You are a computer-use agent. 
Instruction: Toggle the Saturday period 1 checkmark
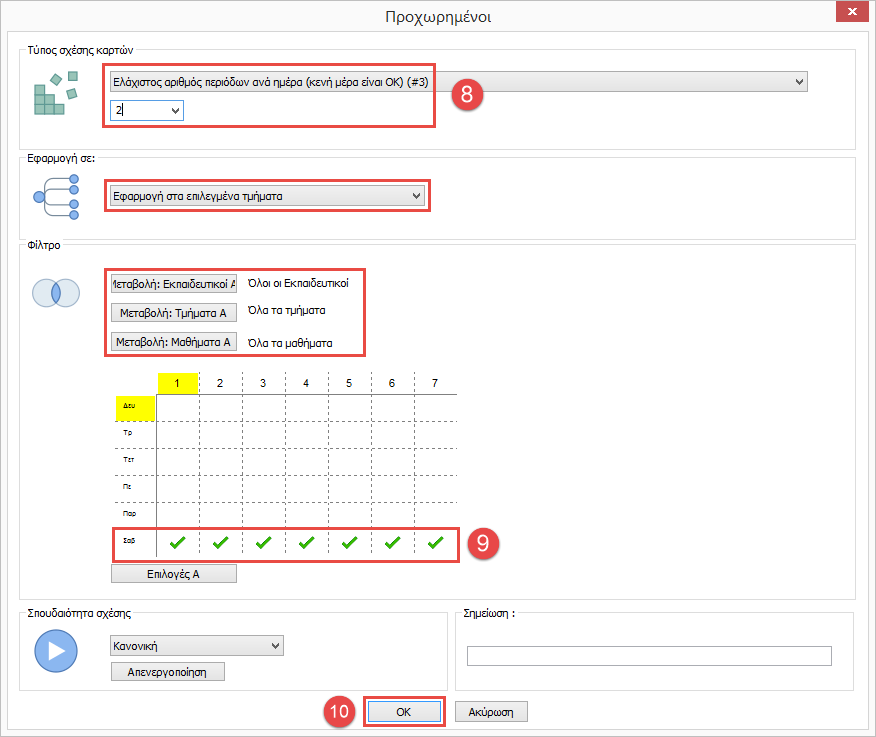point(178,543)
